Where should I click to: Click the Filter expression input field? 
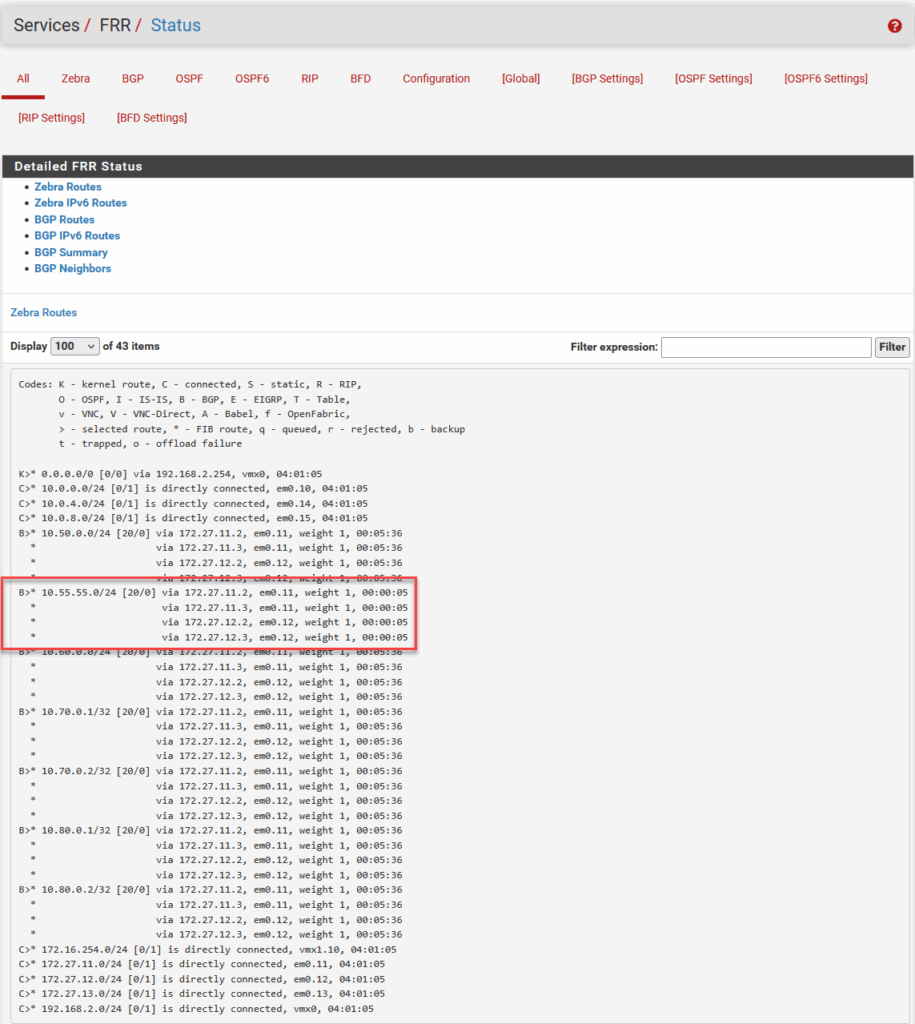(x=766, y=347)
